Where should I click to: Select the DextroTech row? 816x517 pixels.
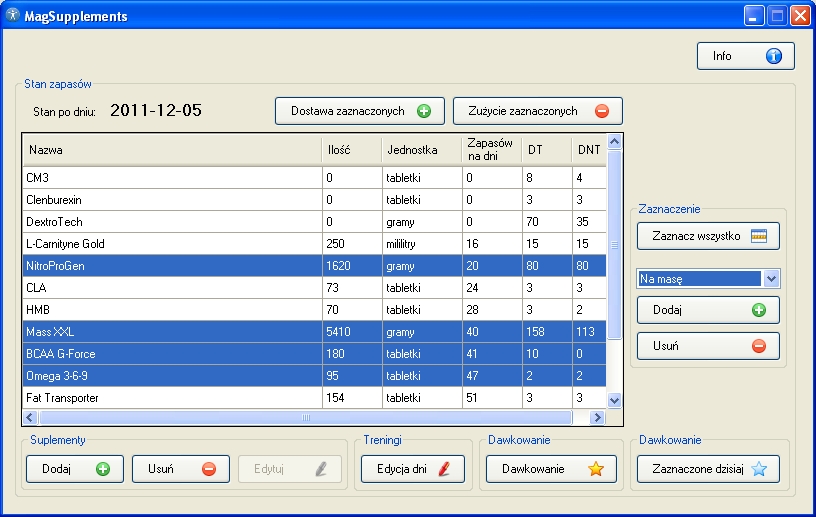(x=314, y=222)
